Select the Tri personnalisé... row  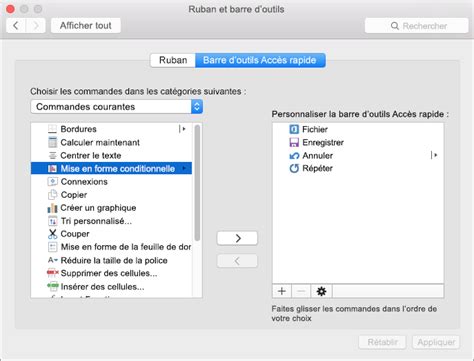click(111, 221)
